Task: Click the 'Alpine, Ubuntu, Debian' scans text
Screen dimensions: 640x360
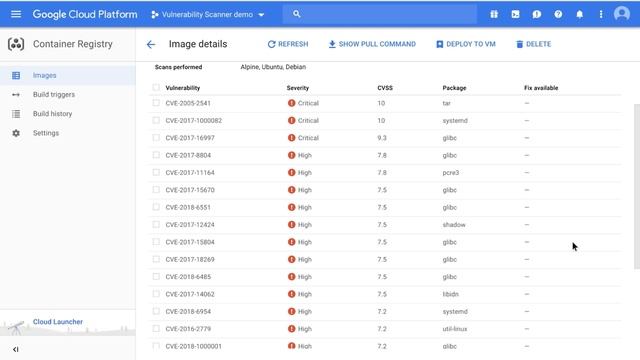Action: 273,67
